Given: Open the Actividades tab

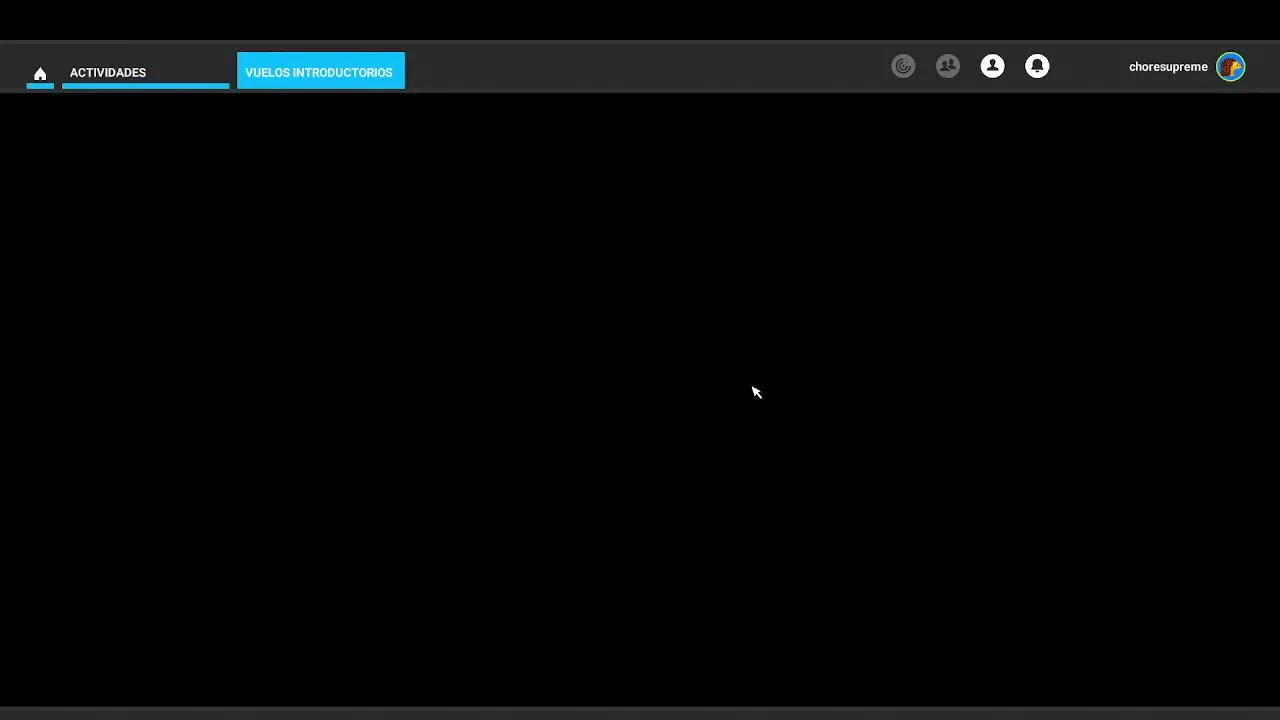Looking at the screenshot, I should [x=145, y=72].
